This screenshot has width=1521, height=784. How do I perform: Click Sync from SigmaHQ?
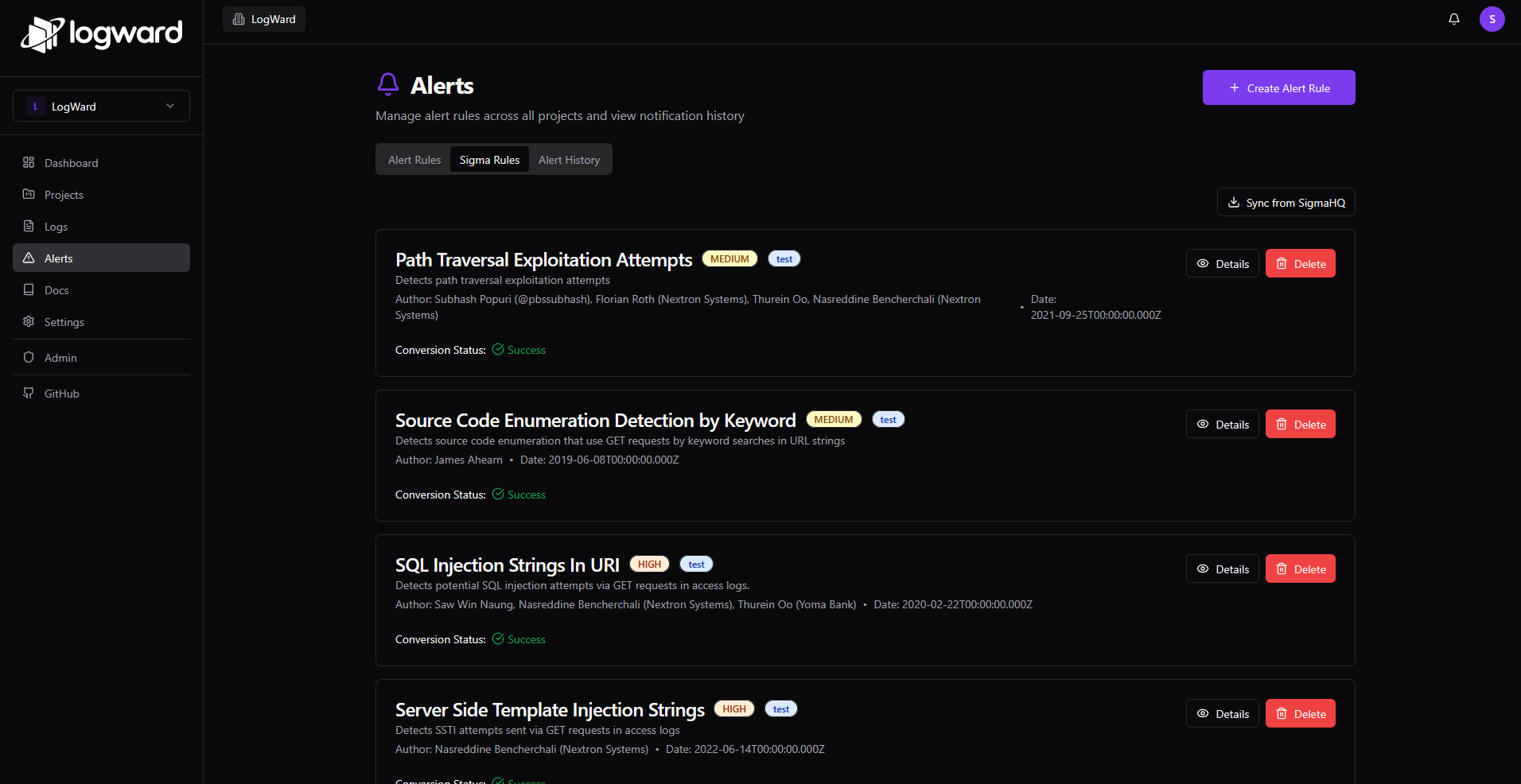(x=1286, y=202)
